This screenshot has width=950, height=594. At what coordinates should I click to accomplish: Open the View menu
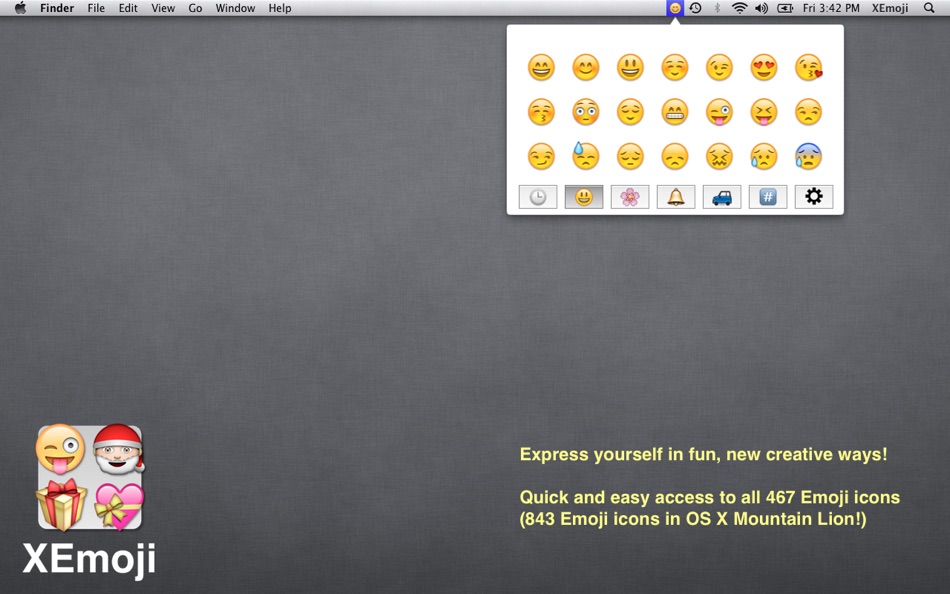pos(163,8)
